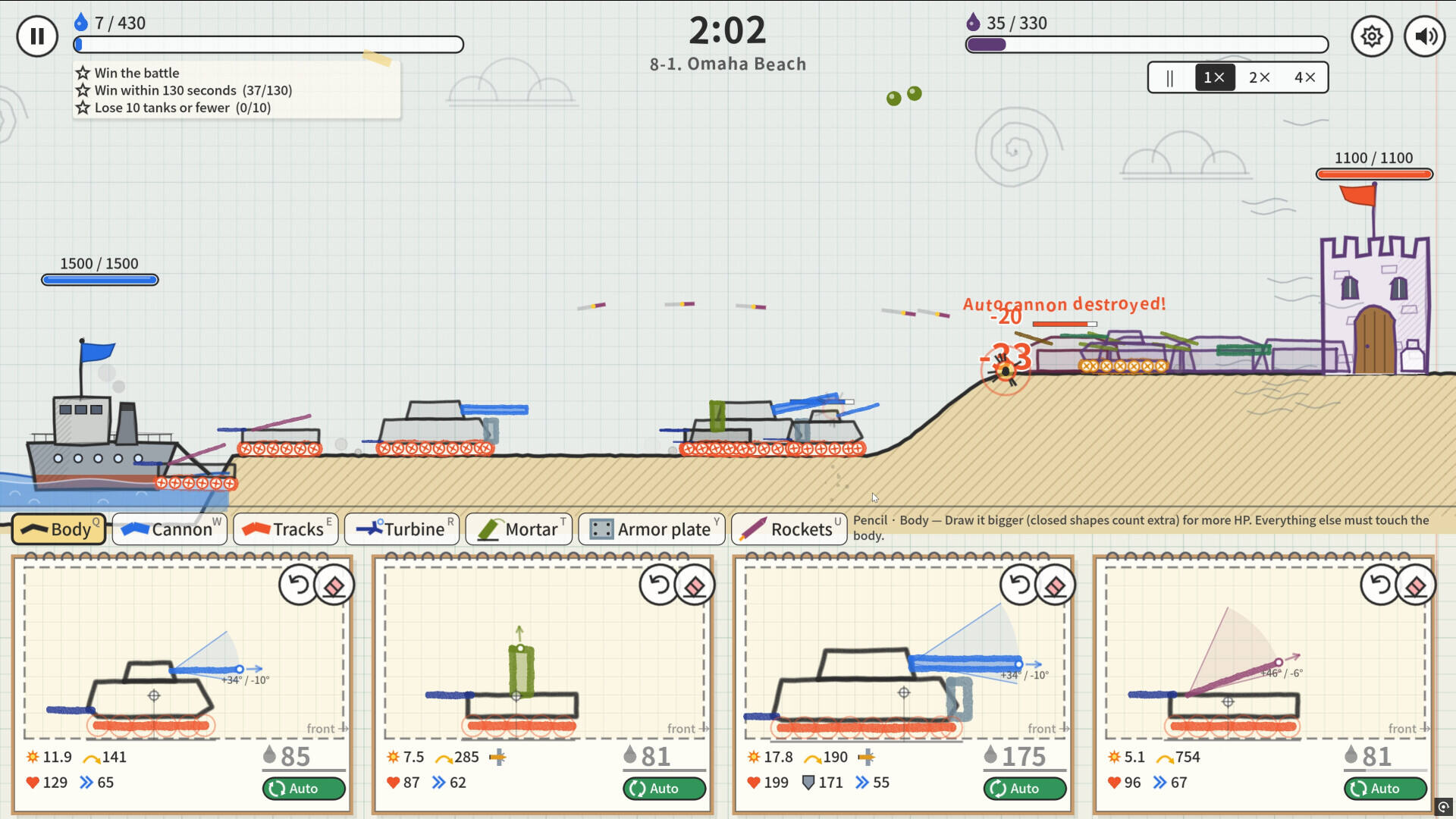1456x819 pixels.
Task: Undo drawing on the first tank card
Action: pyautogui.click(x=299, y=585)
